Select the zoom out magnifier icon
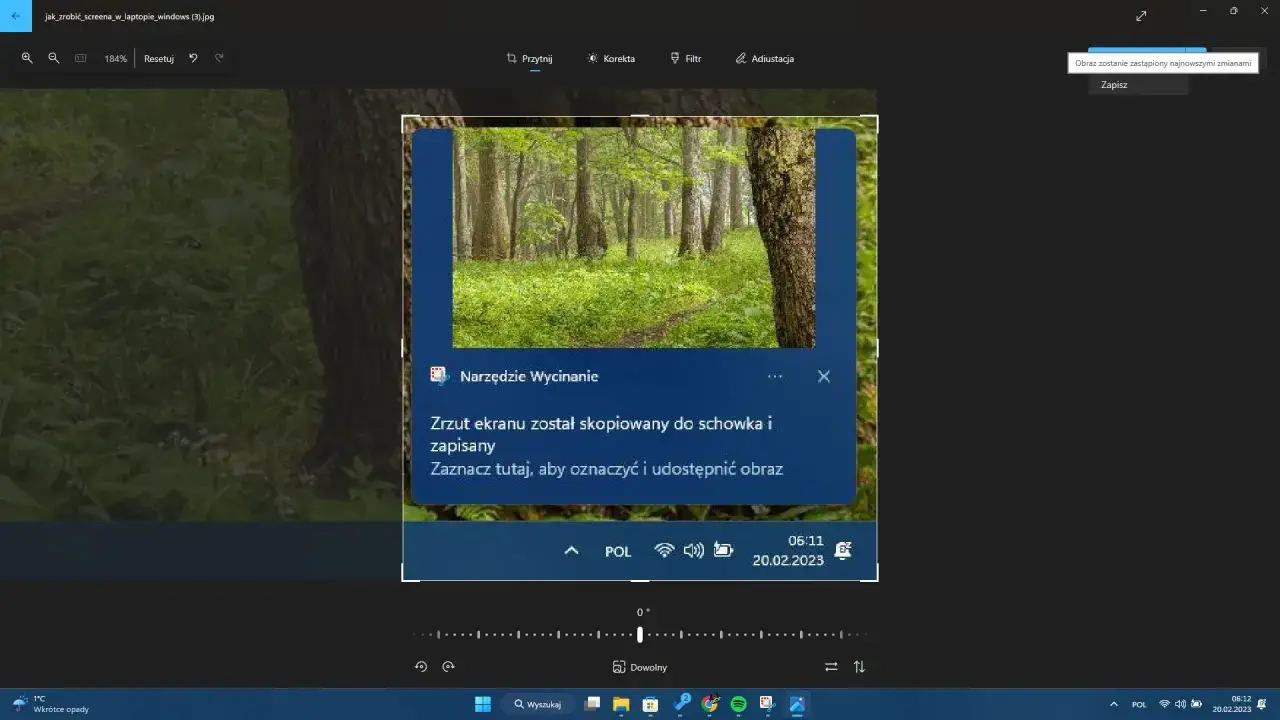 point(54,58)
